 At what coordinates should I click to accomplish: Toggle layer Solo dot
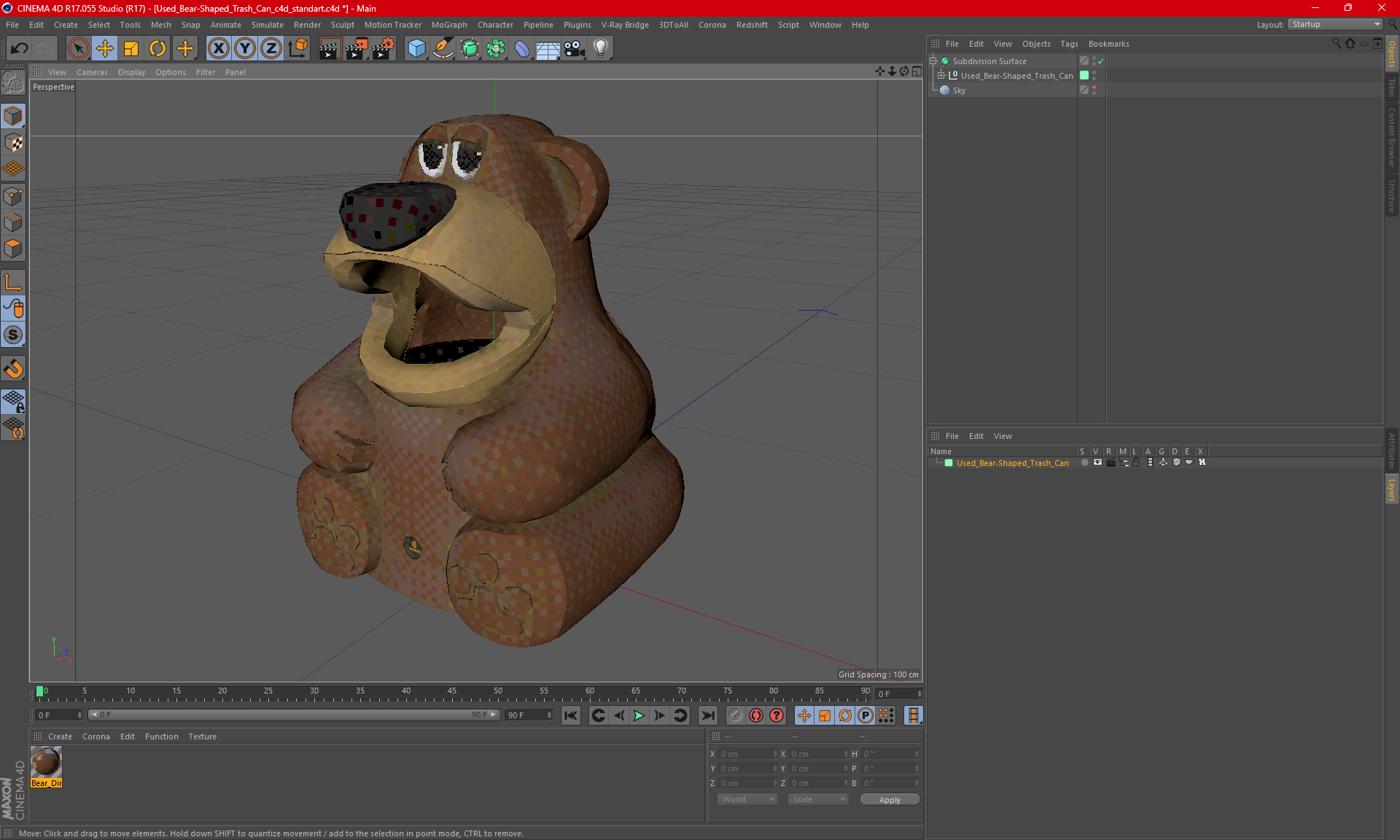[x=1084, y=462]
